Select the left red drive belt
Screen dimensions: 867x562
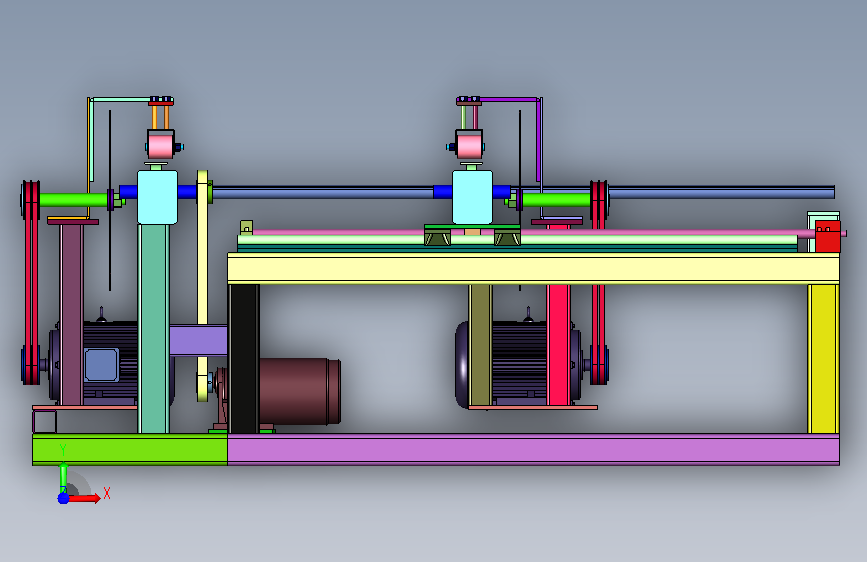(31, 282)
